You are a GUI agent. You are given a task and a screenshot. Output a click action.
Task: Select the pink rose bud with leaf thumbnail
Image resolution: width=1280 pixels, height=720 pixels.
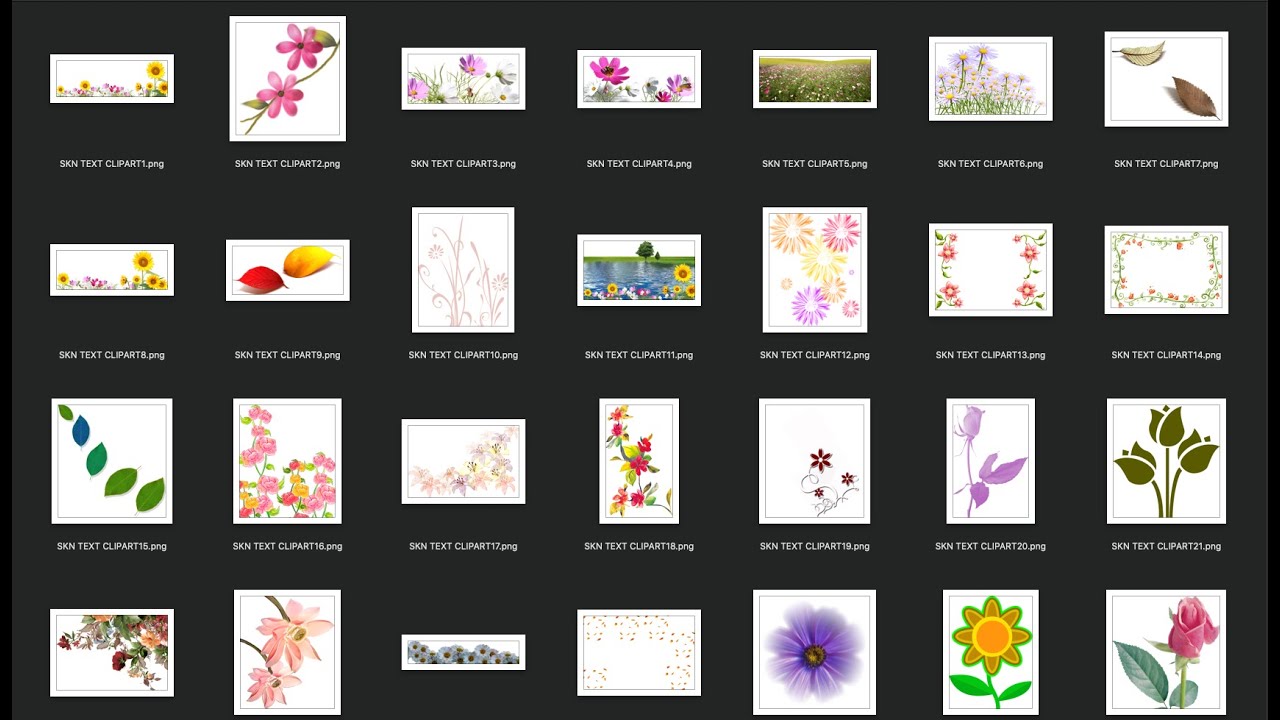pyautogui.click(x=1166, y=653)
